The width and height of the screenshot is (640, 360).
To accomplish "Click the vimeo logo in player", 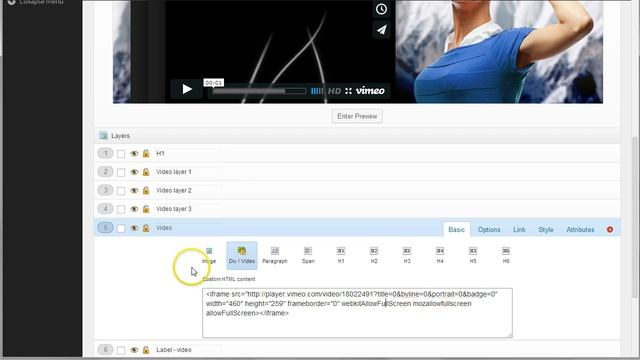I will pyautogui.click(x=370, y=91).
